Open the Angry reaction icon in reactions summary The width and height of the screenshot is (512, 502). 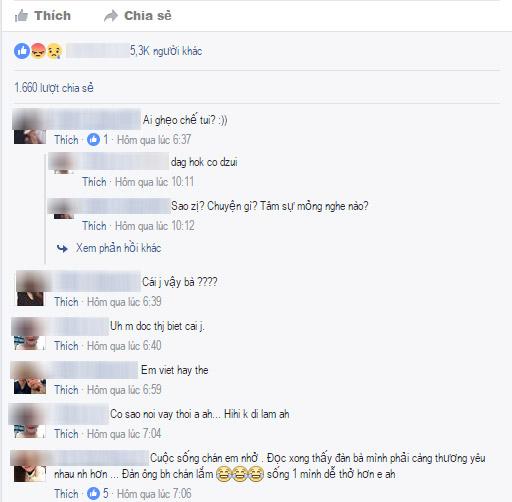coord(38,51)
